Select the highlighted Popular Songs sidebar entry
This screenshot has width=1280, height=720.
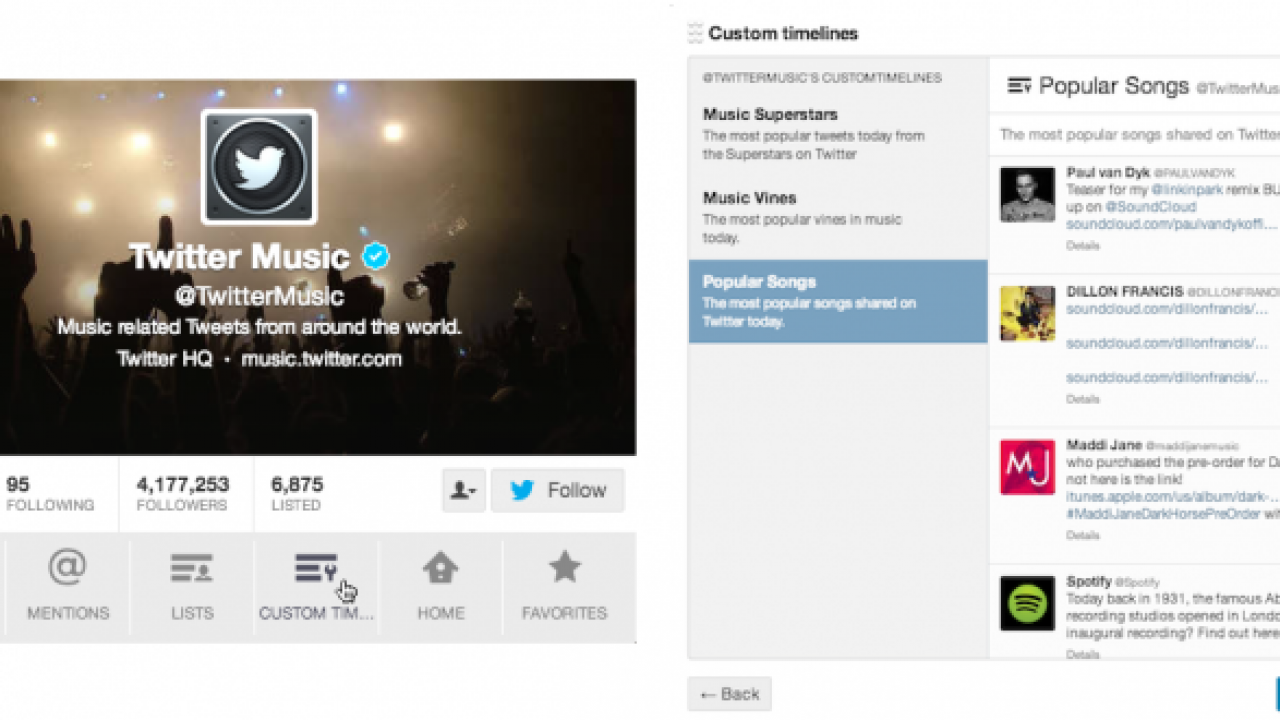[838, 302]
